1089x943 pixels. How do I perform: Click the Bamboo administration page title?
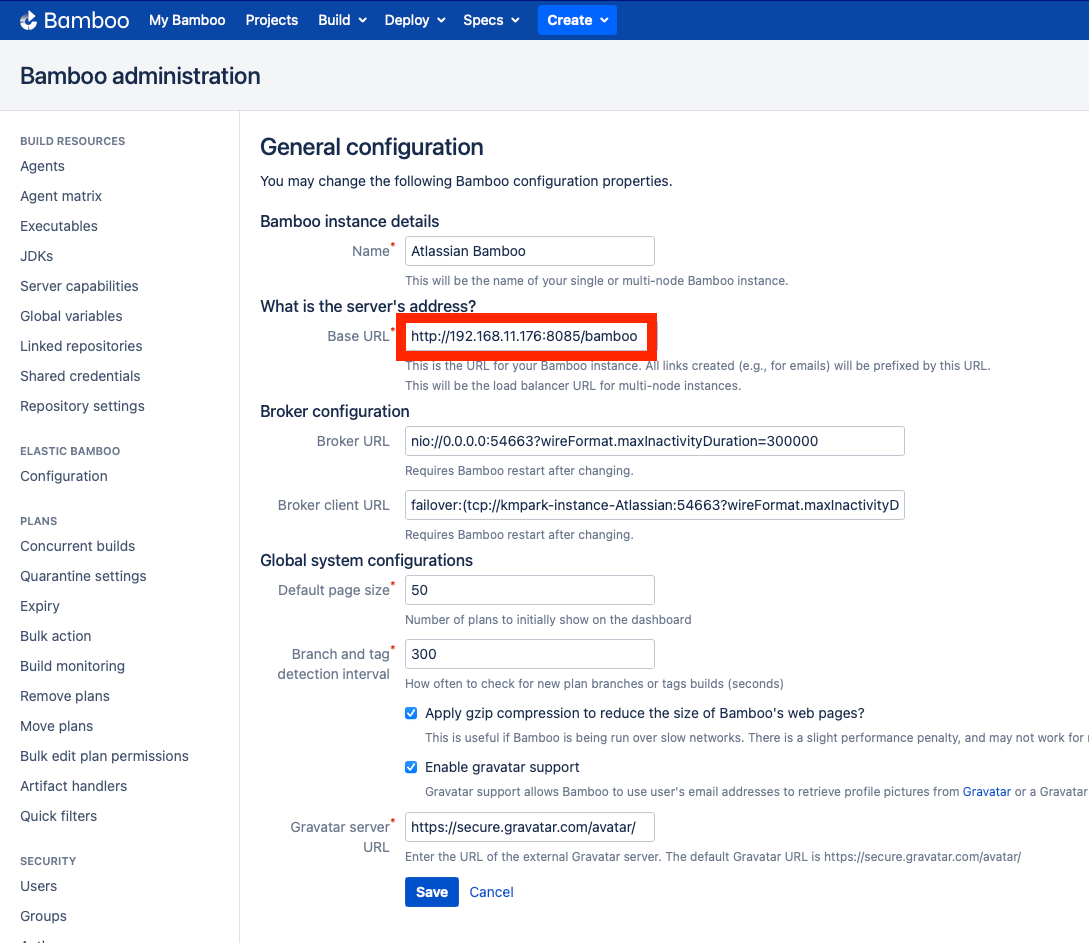[x=140, y=76]
